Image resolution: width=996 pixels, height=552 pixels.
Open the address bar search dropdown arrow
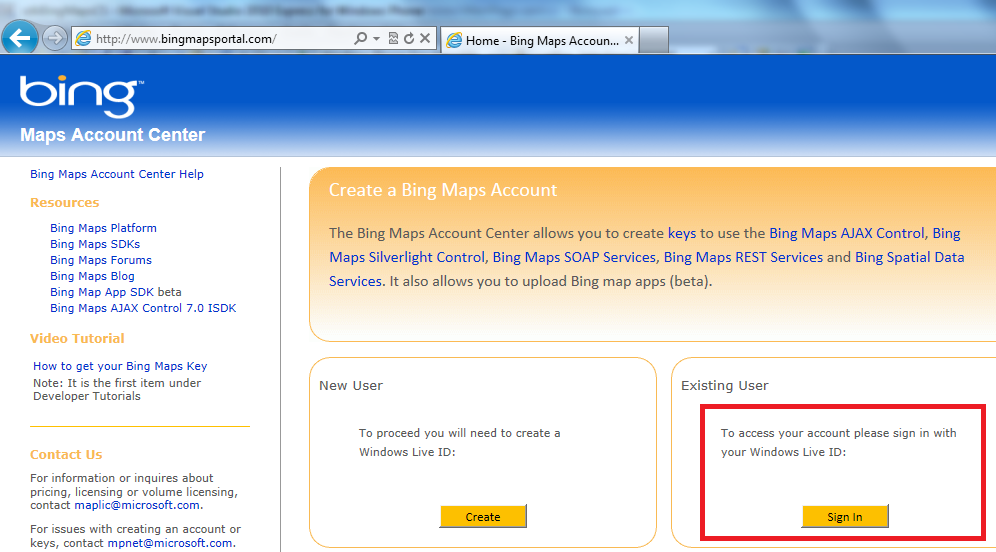tap(376, 39)
